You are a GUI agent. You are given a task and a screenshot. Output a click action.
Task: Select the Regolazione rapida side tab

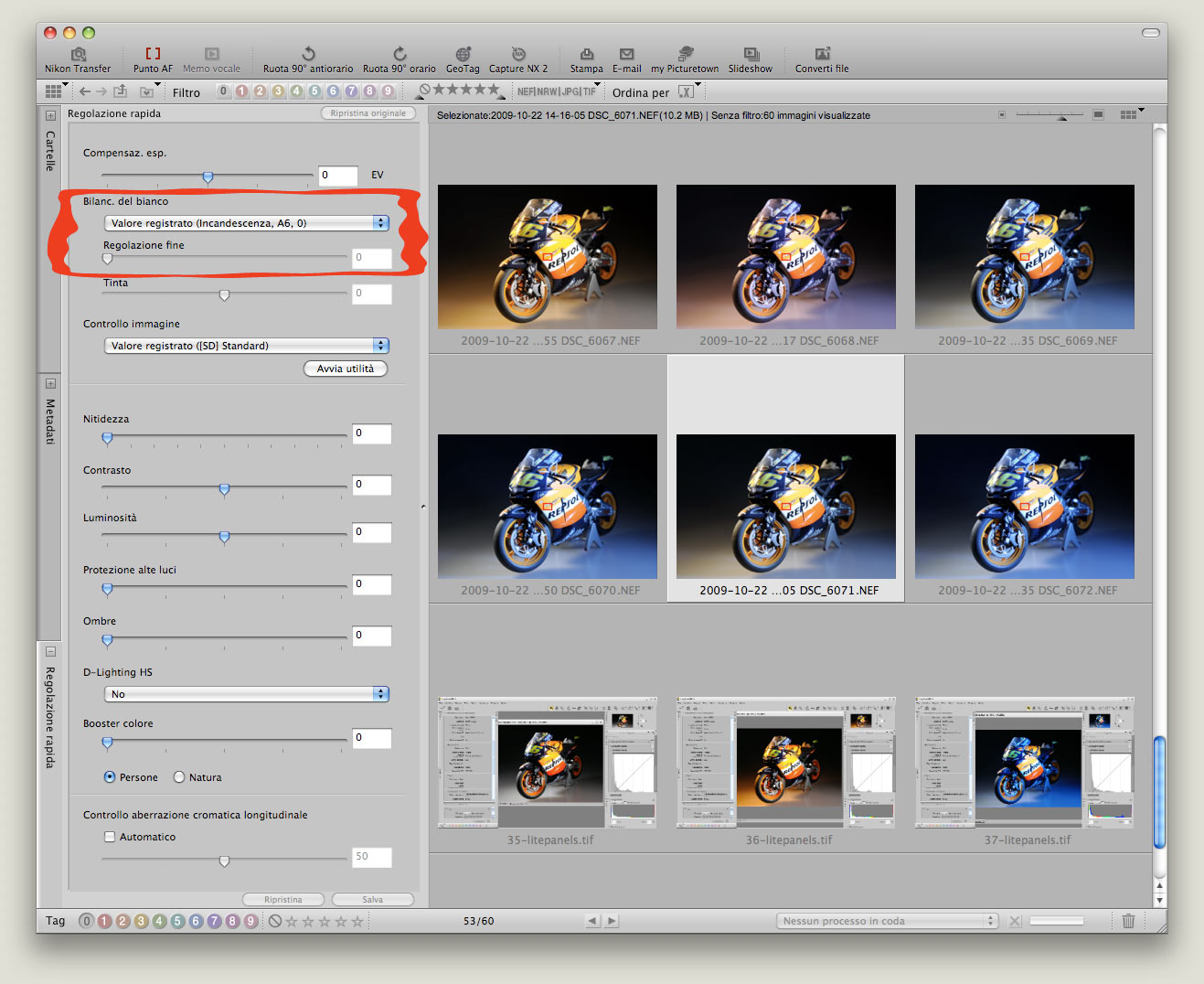(x=50, y=717)
